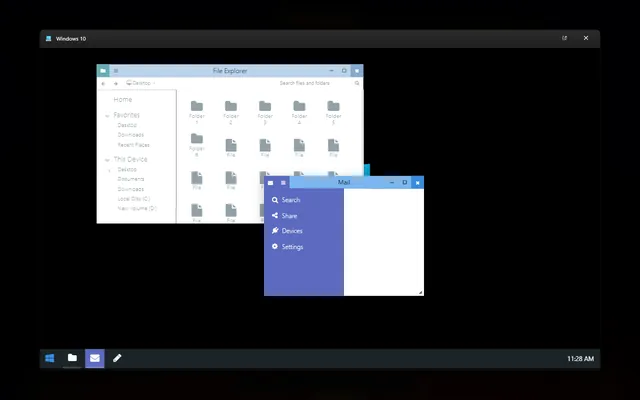The image size is (640, 400).
Task: Select Folder 6 icon
Action: click(197, 138)
